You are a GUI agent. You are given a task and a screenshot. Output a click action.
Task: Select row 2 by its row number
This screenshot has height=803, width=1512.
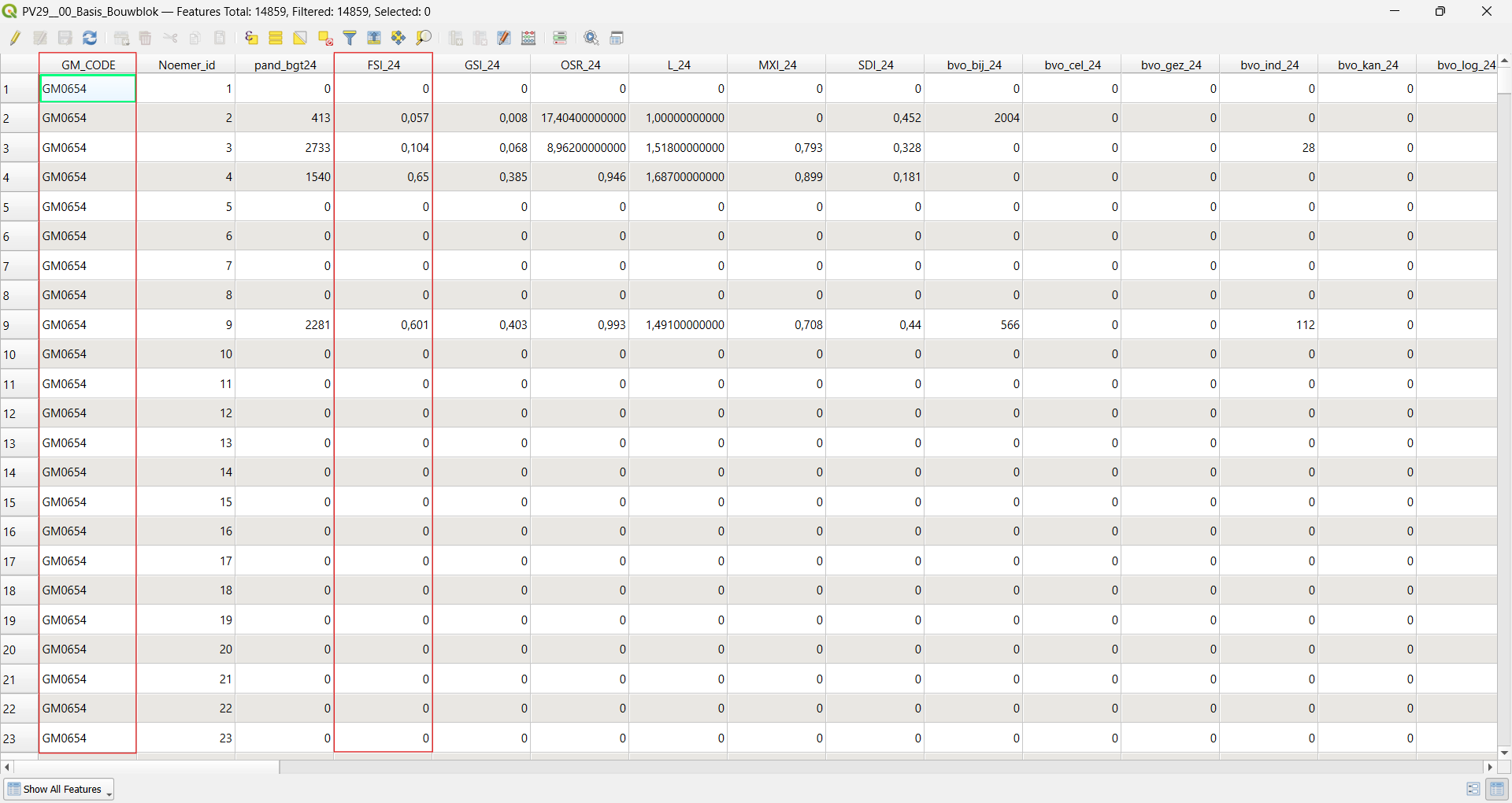tap(20, 118)
